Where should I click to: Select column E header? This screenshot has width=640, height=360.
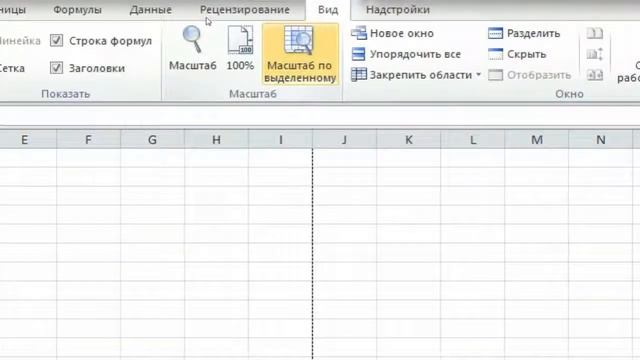(x=24, y=140)
